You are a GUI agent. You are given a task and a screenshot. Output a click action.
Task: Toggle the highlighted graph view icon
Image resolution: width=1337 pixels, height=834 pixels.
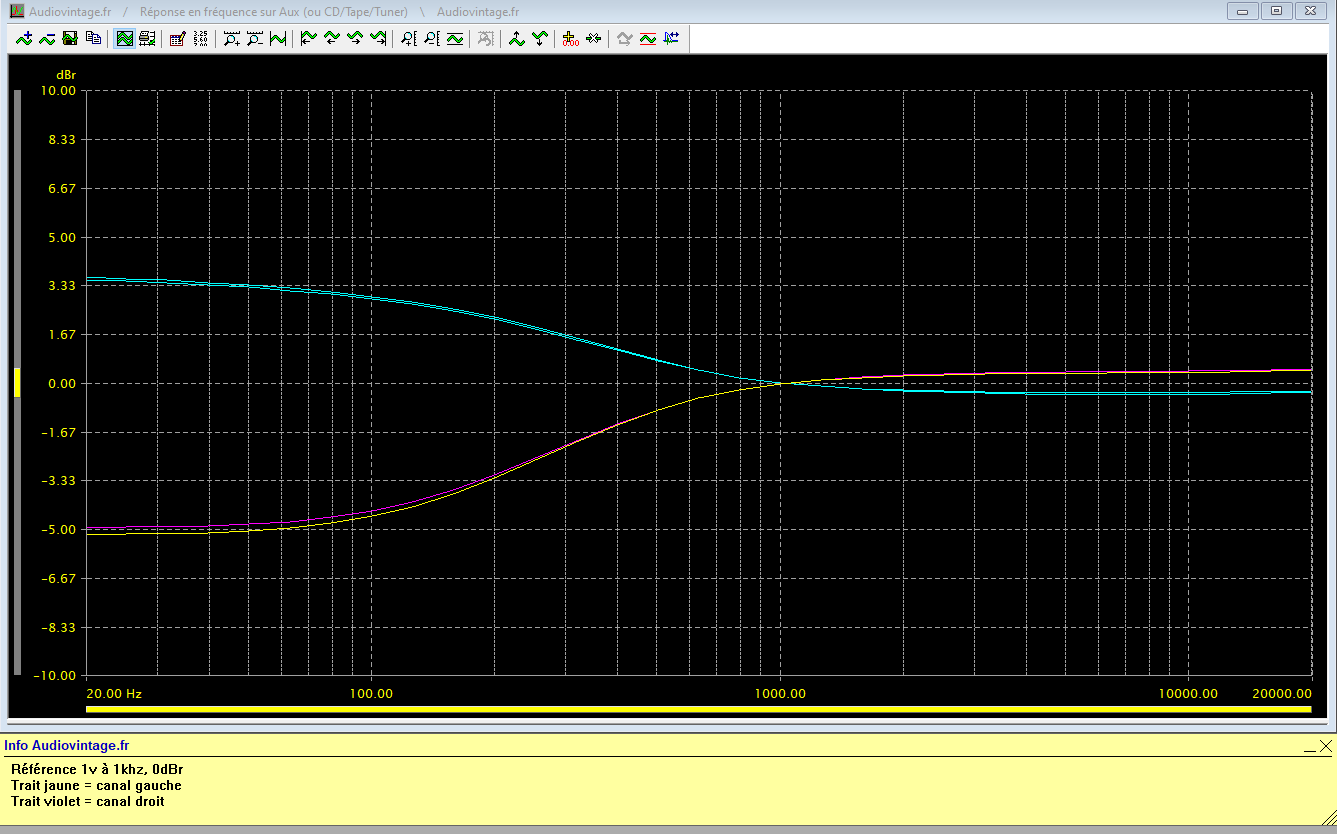[x=124, y=39]
